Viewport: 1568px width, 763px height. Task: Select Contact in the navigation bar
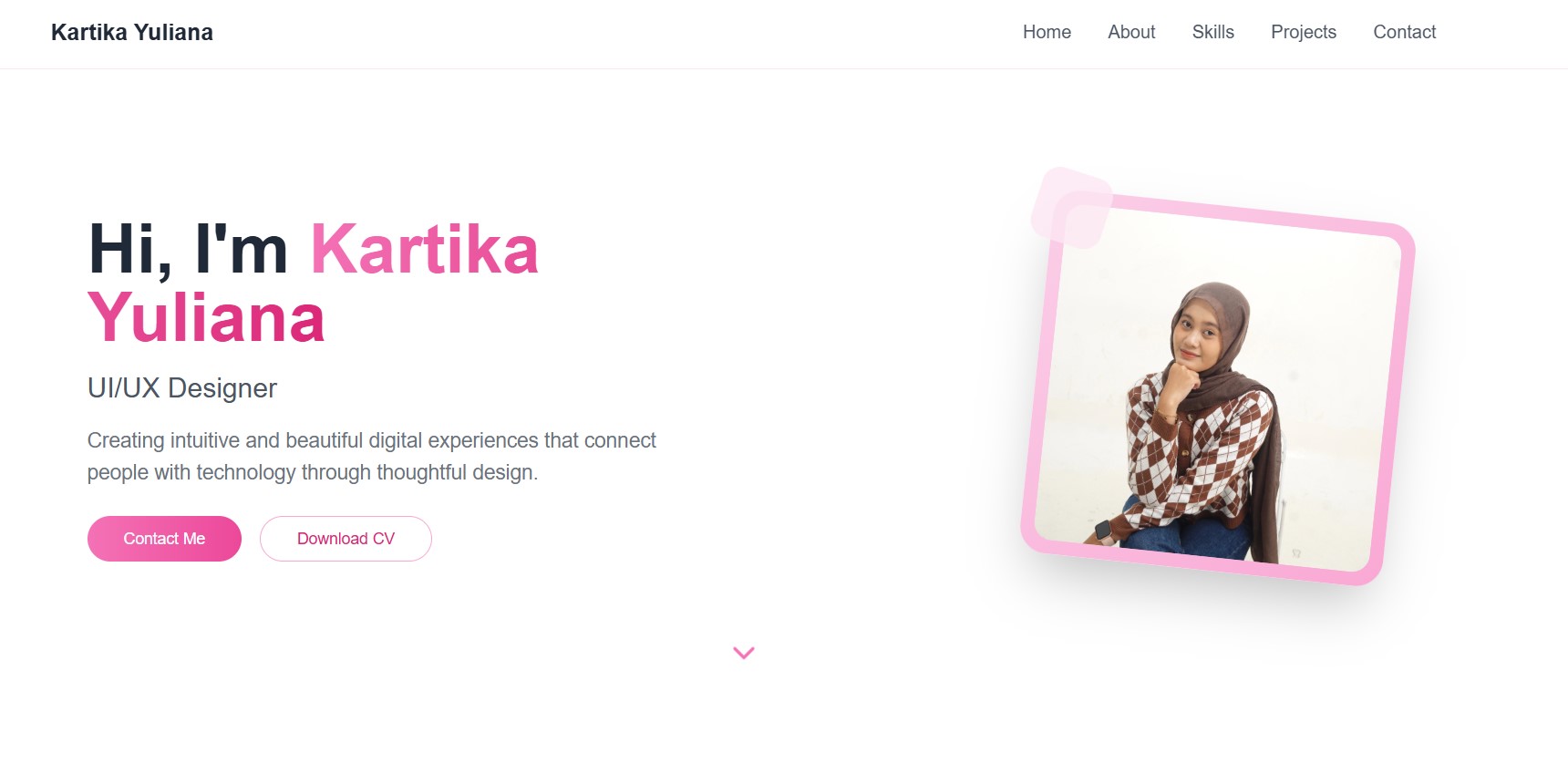[1404, 32]
